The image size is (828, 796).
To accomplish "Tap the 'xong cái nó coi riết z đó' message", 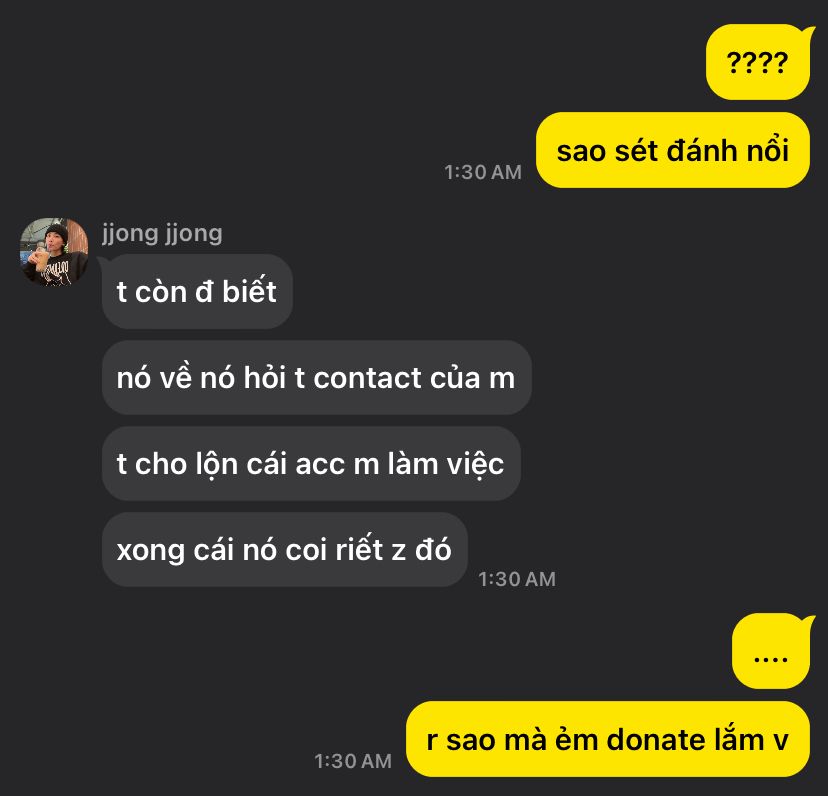I will pyautogui.click(x=285, y=549).
